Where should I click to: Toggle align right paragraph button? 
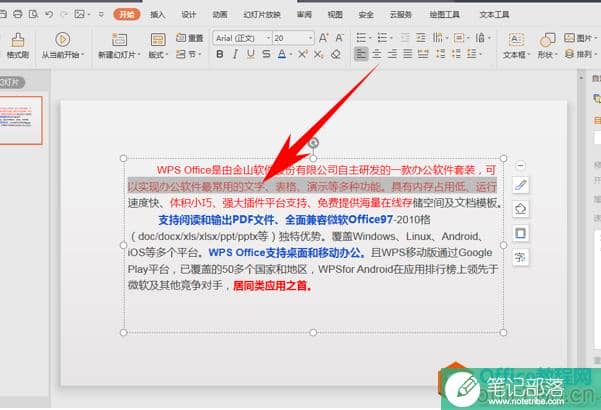point(392,54)
